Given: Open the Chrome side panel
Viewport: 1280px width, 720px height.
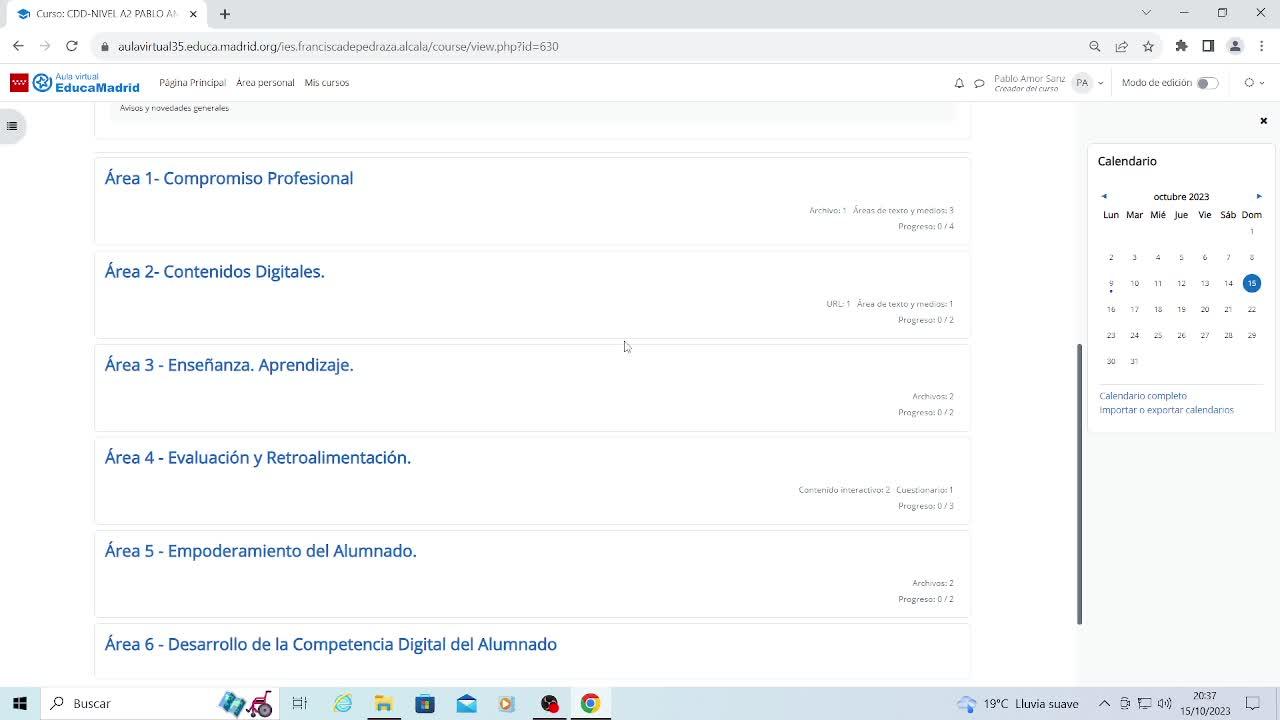Looking at the screenshot, I should (x=1208, y=46).
